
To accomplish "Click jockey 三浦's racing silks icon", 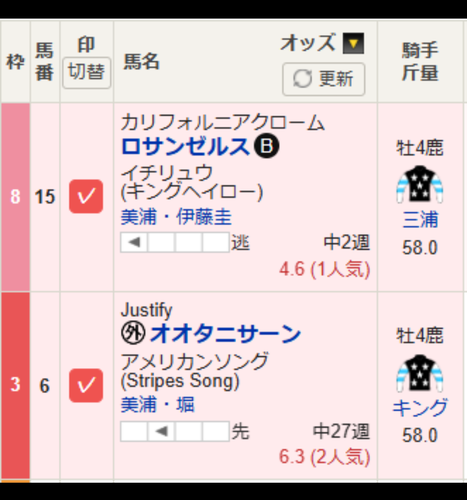I will pos(420,184).
